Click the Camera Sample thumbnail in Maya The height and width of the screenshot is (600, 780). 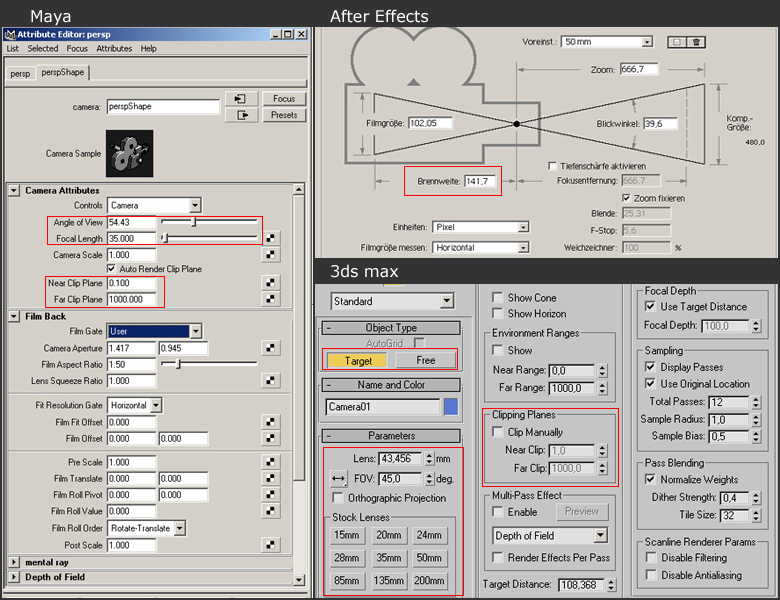pyautogui.click(x=129, y=153)
